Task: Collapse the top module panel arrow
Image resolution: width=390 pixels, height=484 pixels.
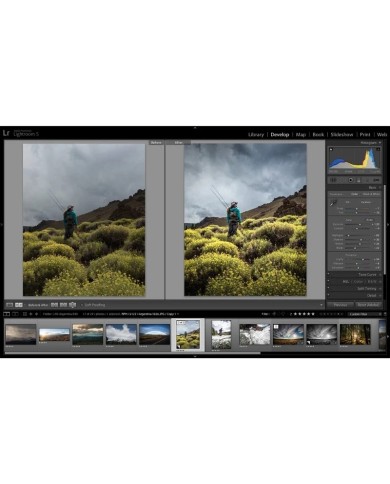Action: pyautogui.click(x=195, y=128)
